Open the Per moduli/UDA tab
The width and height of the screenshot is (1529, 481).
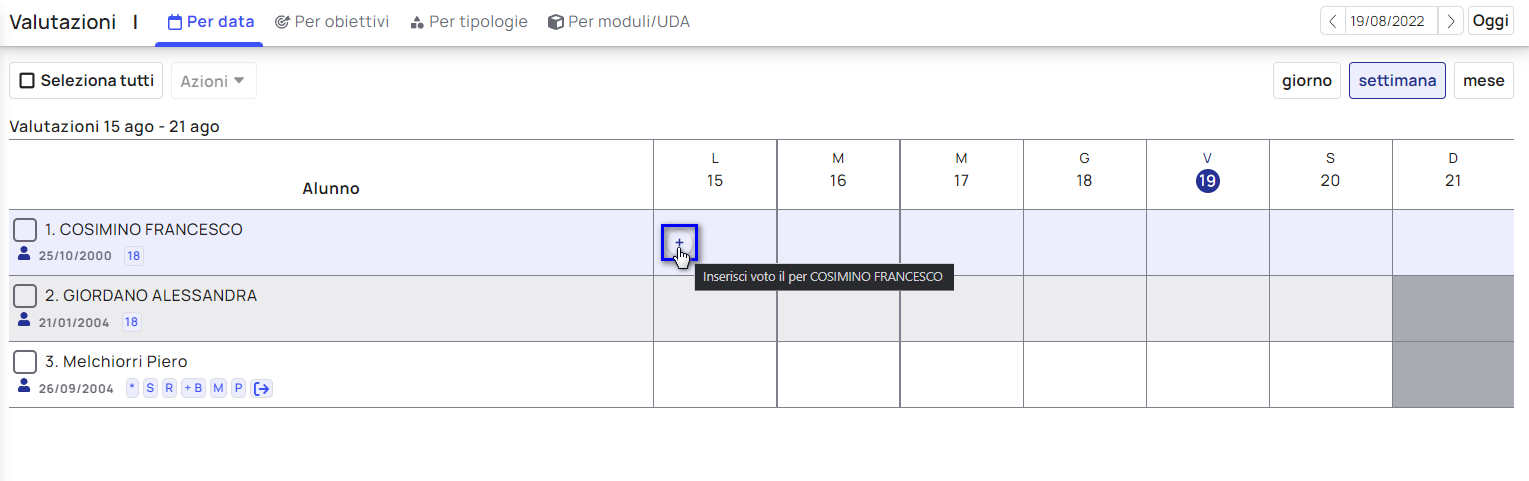[618, 22]
